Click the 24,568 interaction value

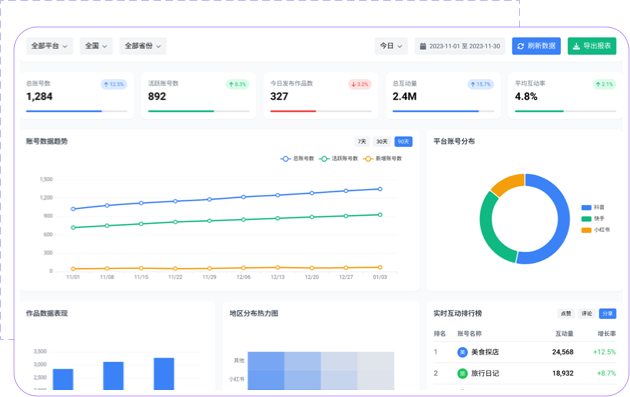tap(562, 352)
